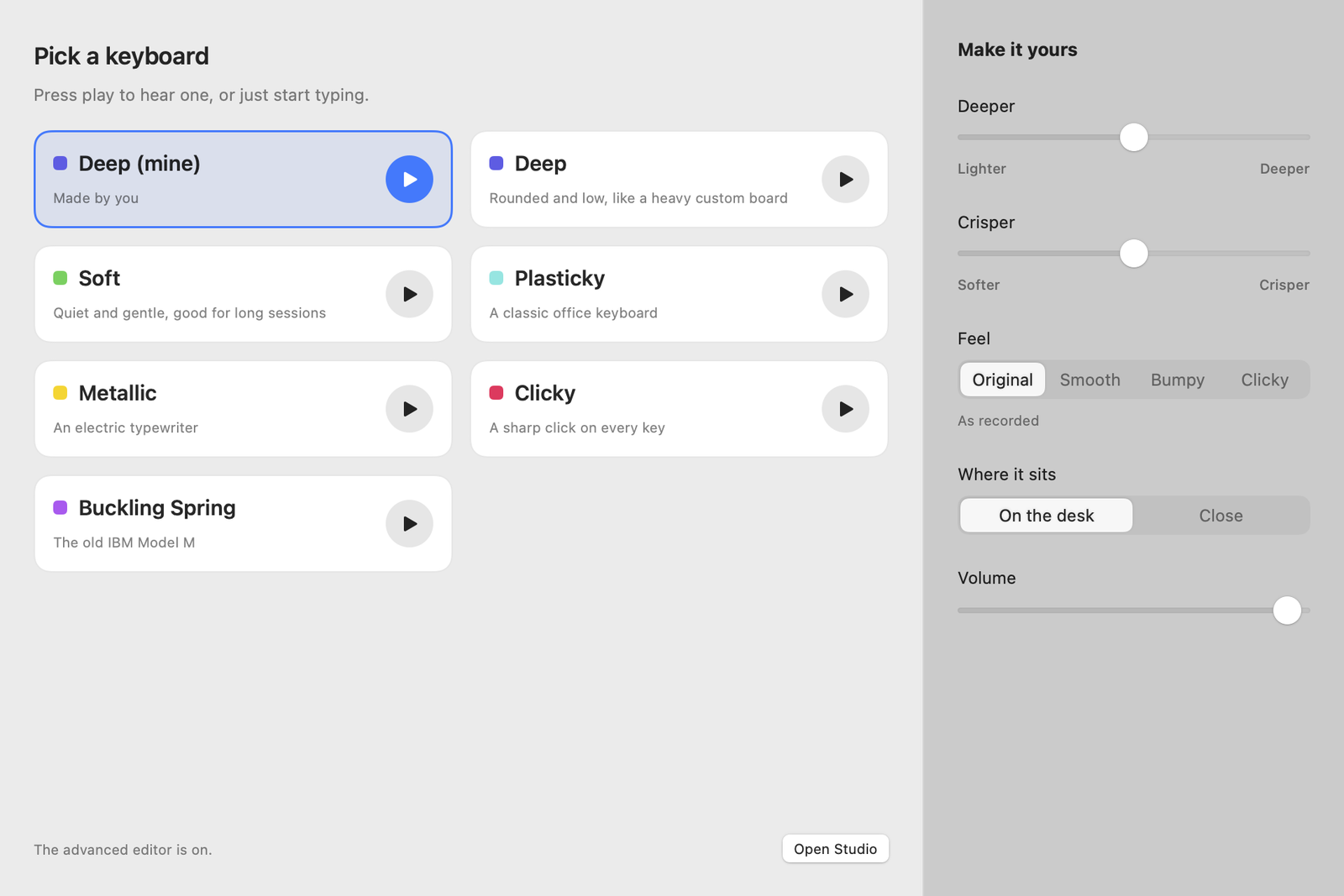This screenshot has width=1344, height=896.
Task: Click 'A sharp click on every key'
Action: 577,427
